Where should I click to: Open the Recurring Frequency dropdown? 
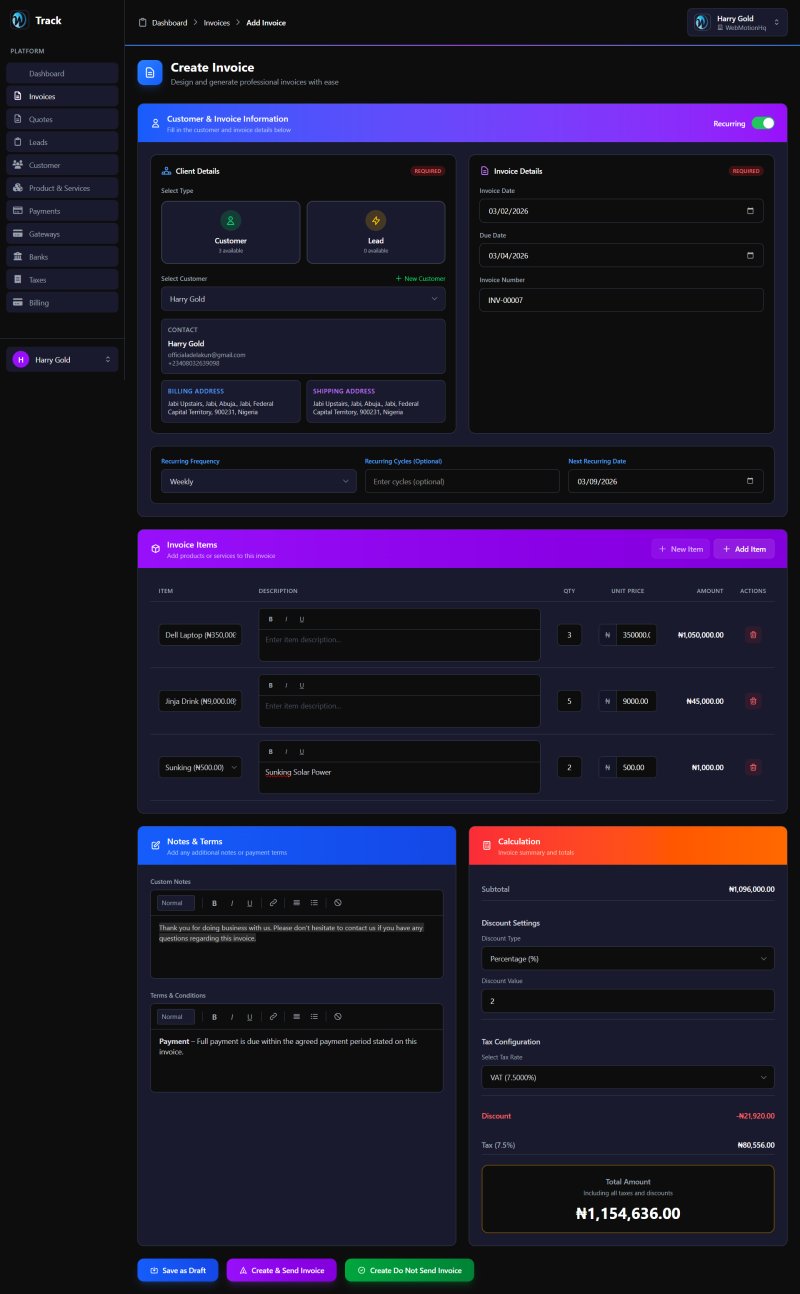click(258, 481)
